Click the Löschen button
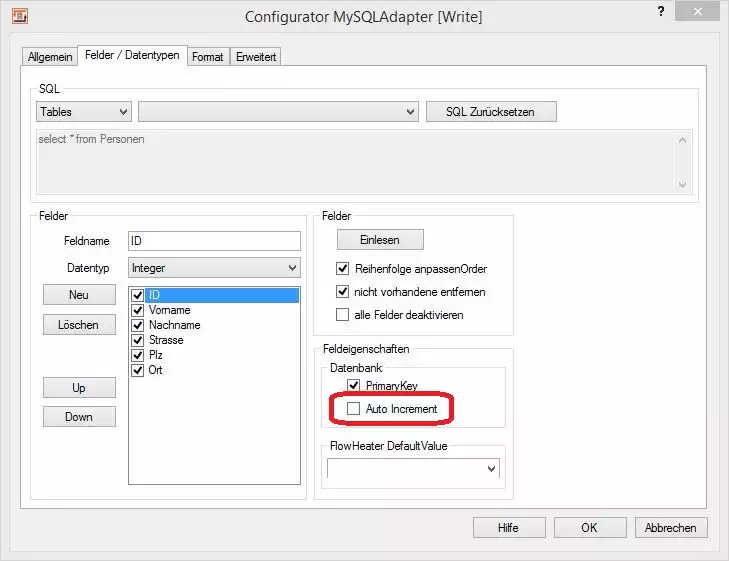Screen dimensions: 729x561 point(79,325)
